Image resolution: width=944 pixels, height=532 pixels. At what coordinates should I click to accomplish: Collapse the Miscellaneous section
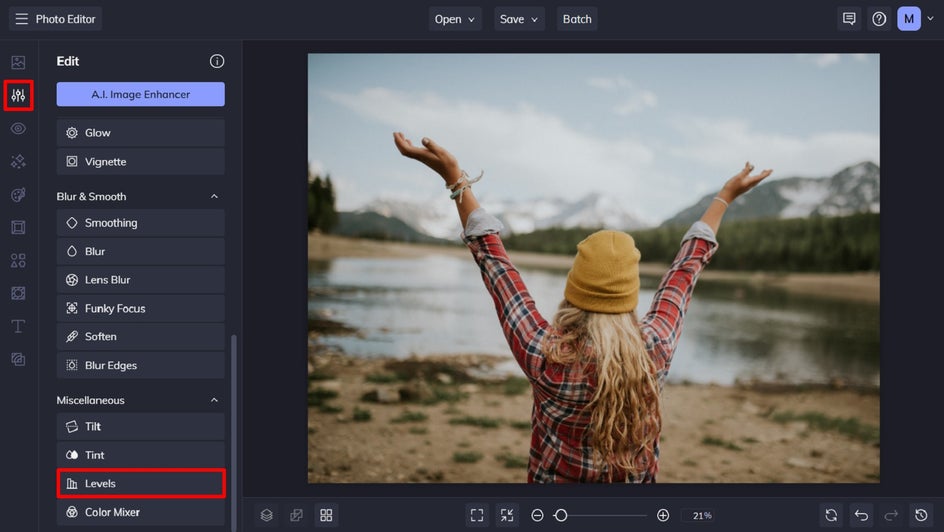click(x=214, y=401)
